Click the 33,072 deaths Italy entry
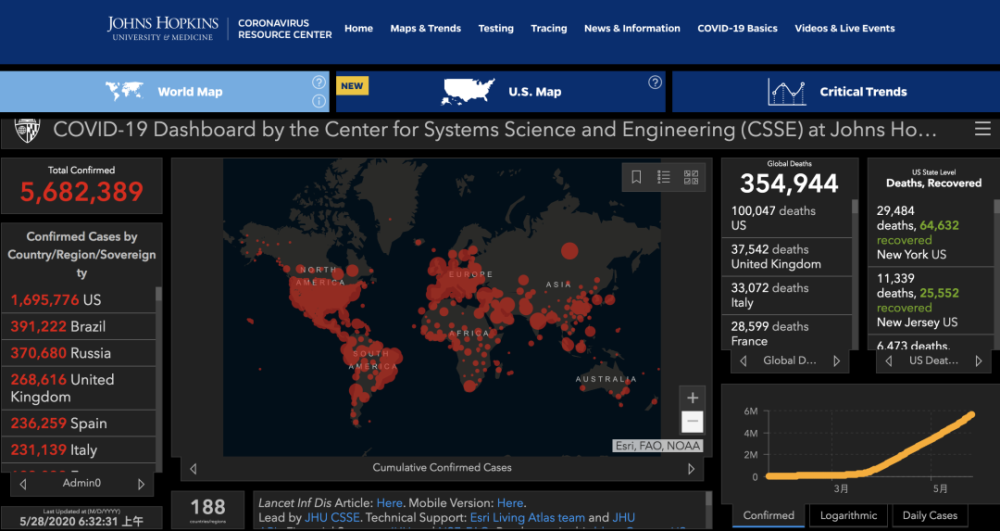The image size is (1000, 531). [786, 295]
